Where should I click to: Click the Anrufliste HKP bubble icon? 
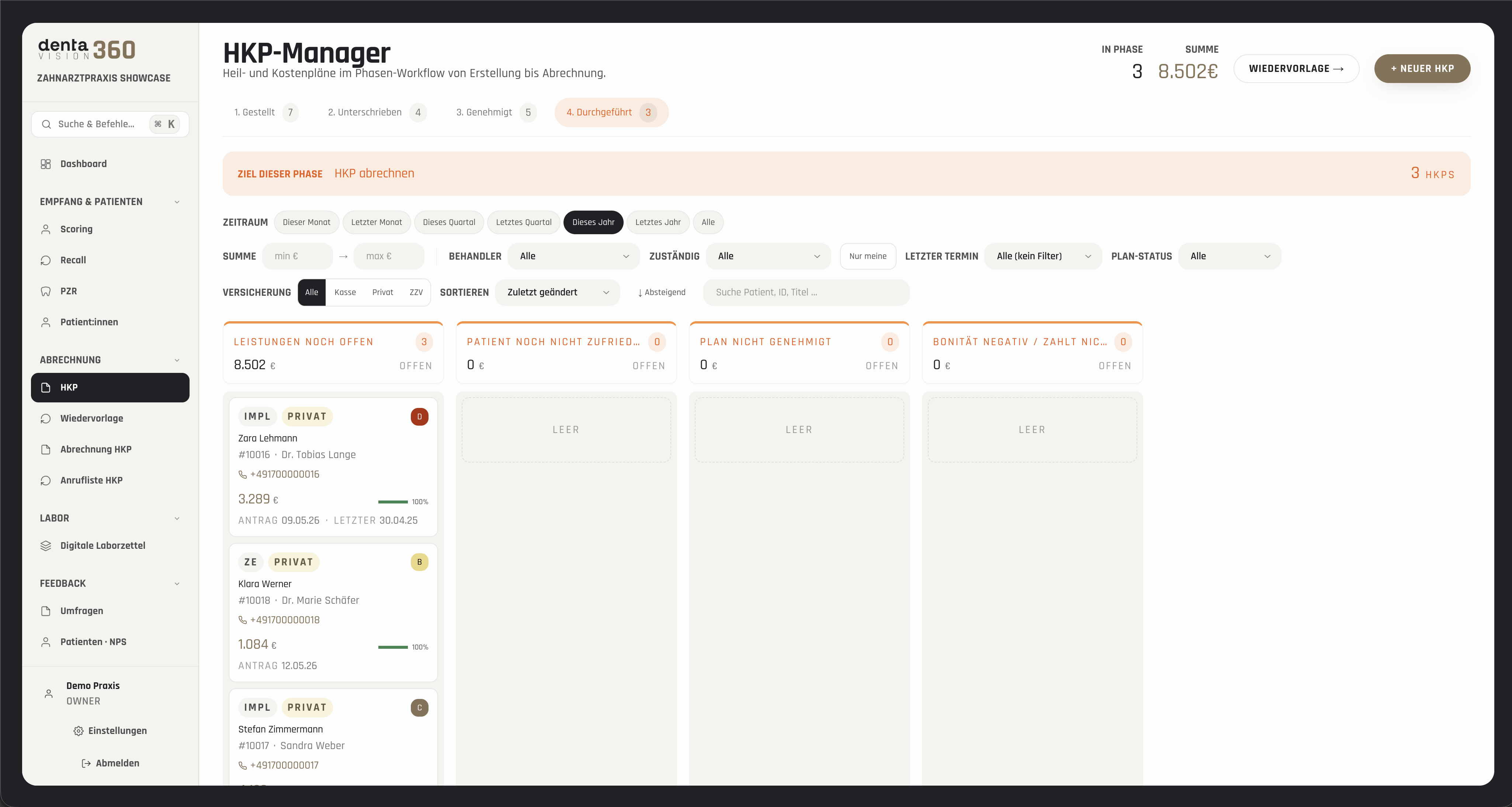[x=46, y=480]
